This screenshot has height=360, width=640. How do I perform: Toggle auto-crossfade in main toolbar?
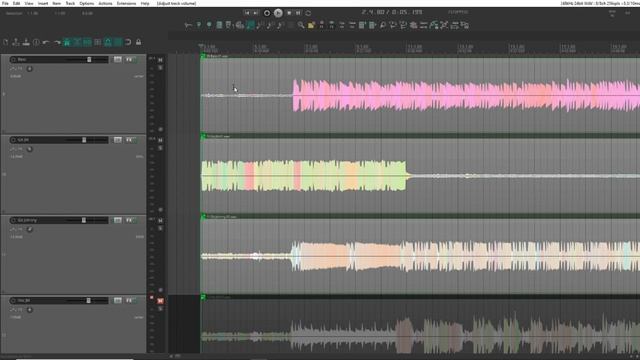(x=77, y=42)
